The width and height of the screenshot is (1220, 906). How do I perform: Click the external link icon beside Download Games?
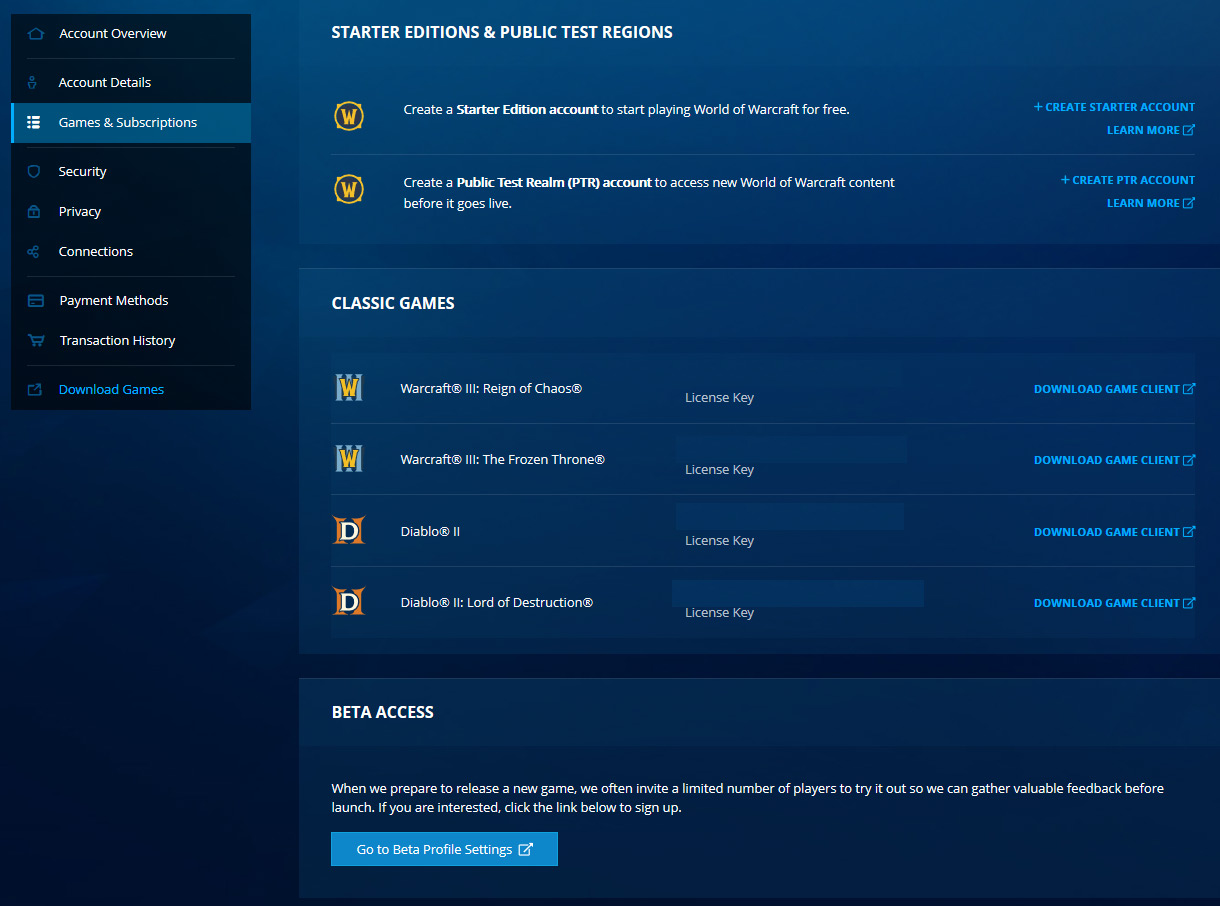click(35, 390)
